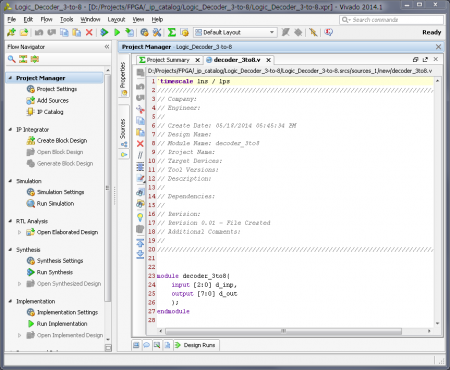Click the red Delete X toolbar icon
This screenshot has width=450, height=370.
click(x=89, y=32)
